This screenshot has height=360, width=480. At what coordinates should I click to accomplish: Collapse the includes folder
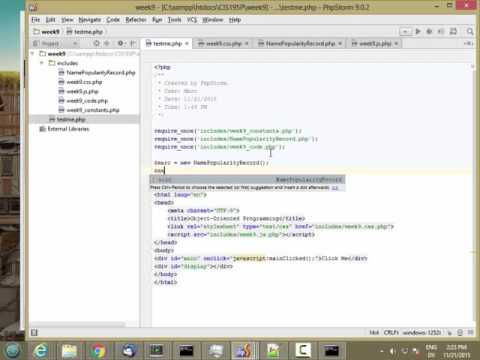42,63
